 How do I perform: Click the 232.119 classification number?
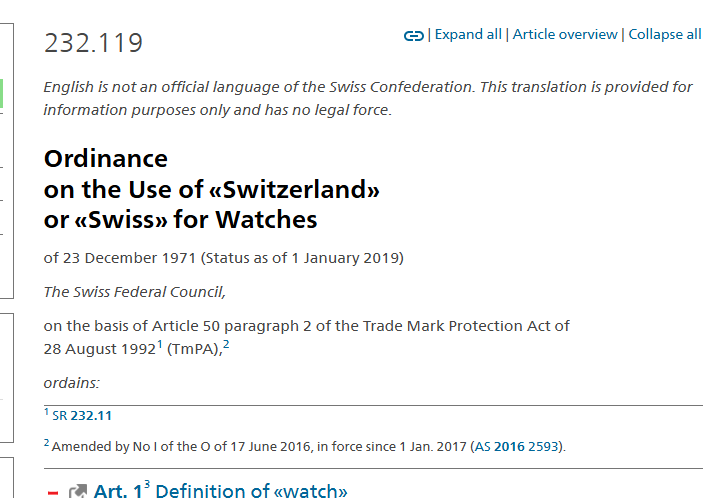[x=93, y=43]
